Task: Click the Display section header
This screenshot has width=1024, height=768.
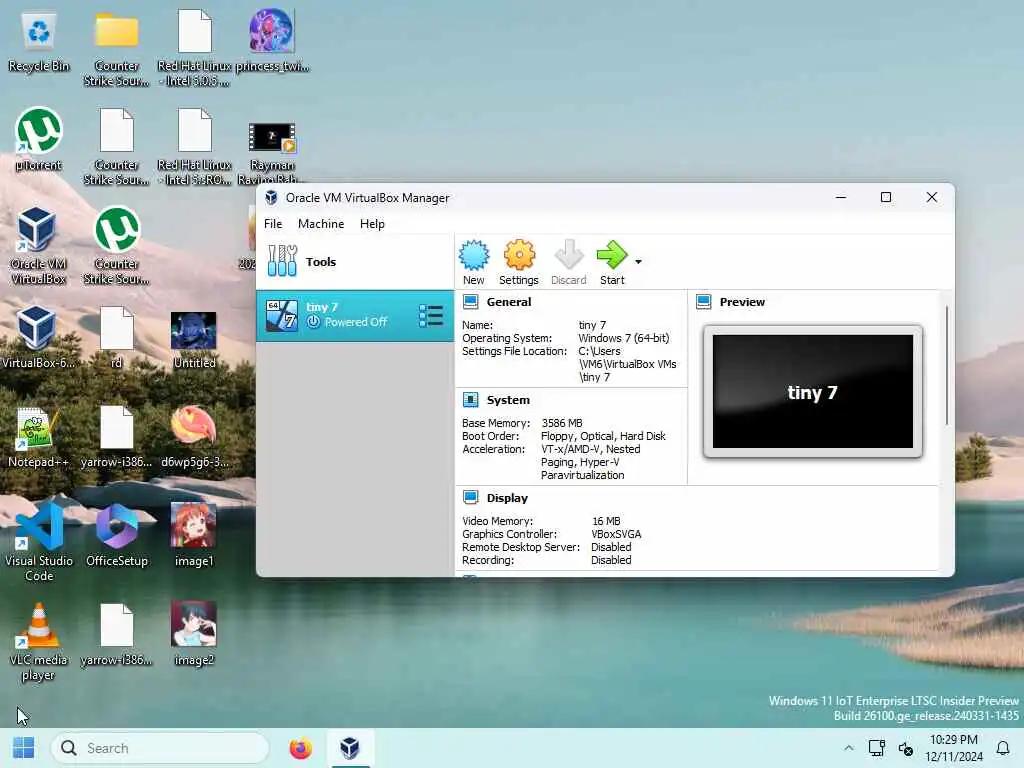Action: 507,498
